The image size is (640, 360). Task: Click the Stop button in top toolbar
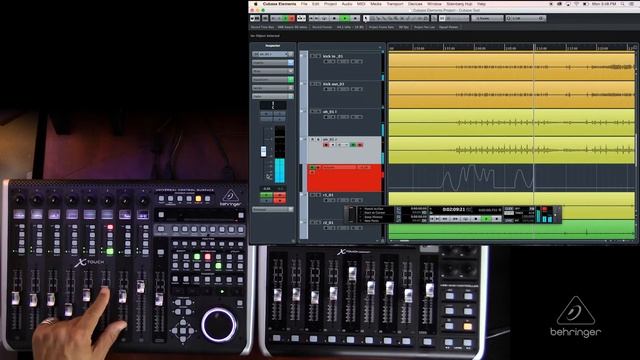click(x=334, y=18)
